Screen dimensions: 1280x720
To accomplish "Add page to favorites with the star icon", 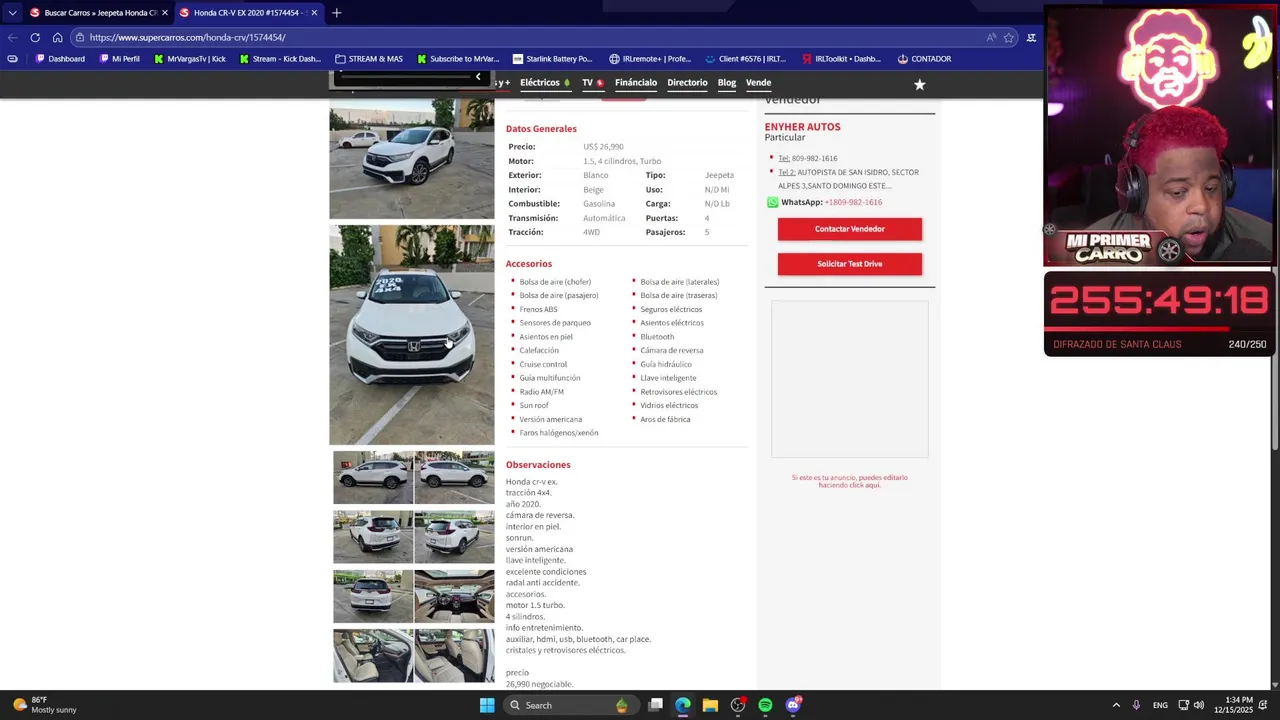I will pos(1009,37).
